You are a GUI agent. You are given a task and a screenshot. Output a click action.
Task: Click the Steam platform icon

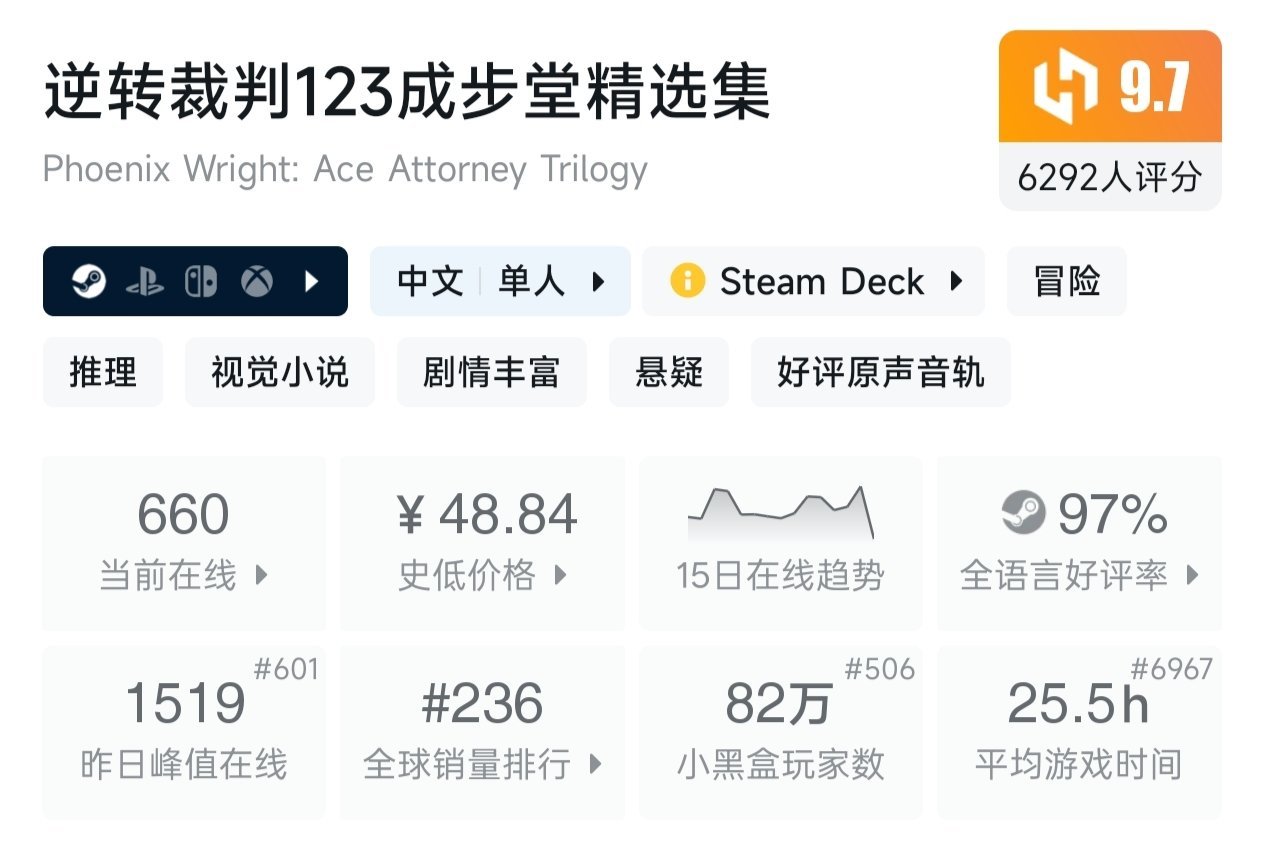[88, 282]
